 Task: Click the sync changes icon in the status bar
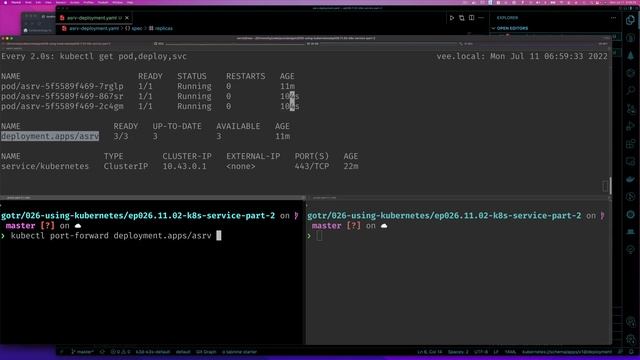pyautogui.click(x=102, y=351)
